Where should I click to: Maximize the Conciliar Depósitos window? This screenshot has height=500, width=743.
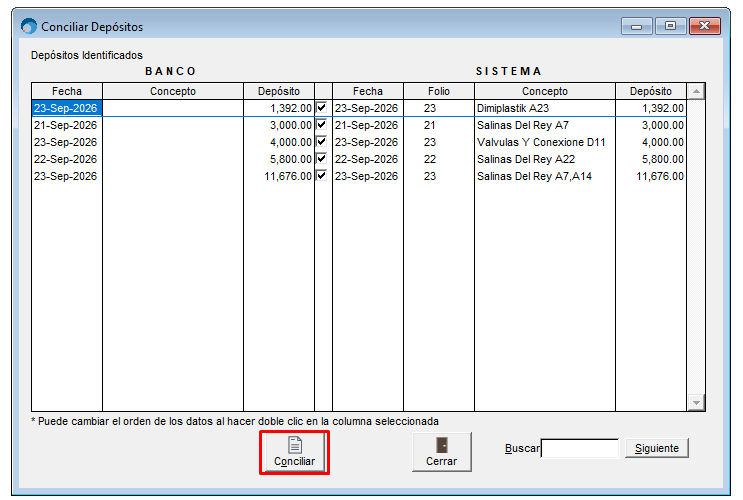tap(671, 26)
